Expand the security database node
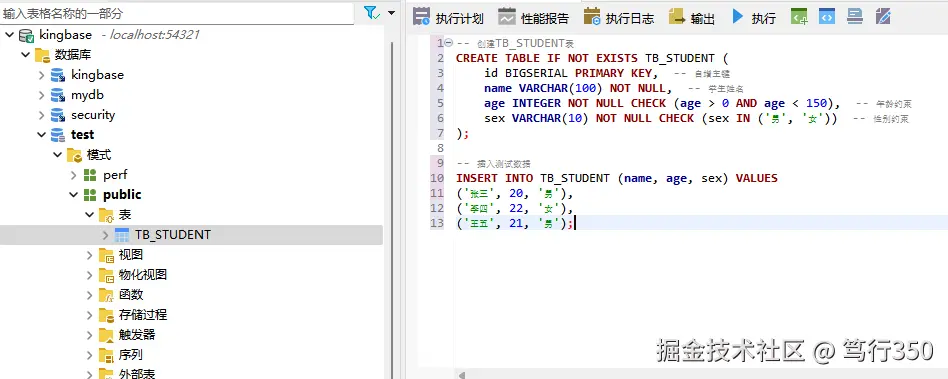The image size is (948, 379). pos(41,115)
